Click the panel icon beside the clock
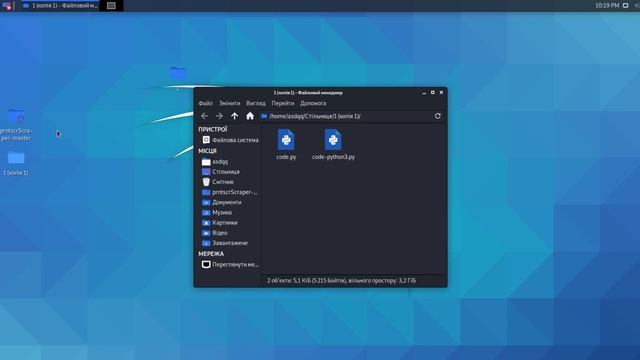The width and height of the screenshot is (640, 360). pyautogui.click(x=625, y=5)
